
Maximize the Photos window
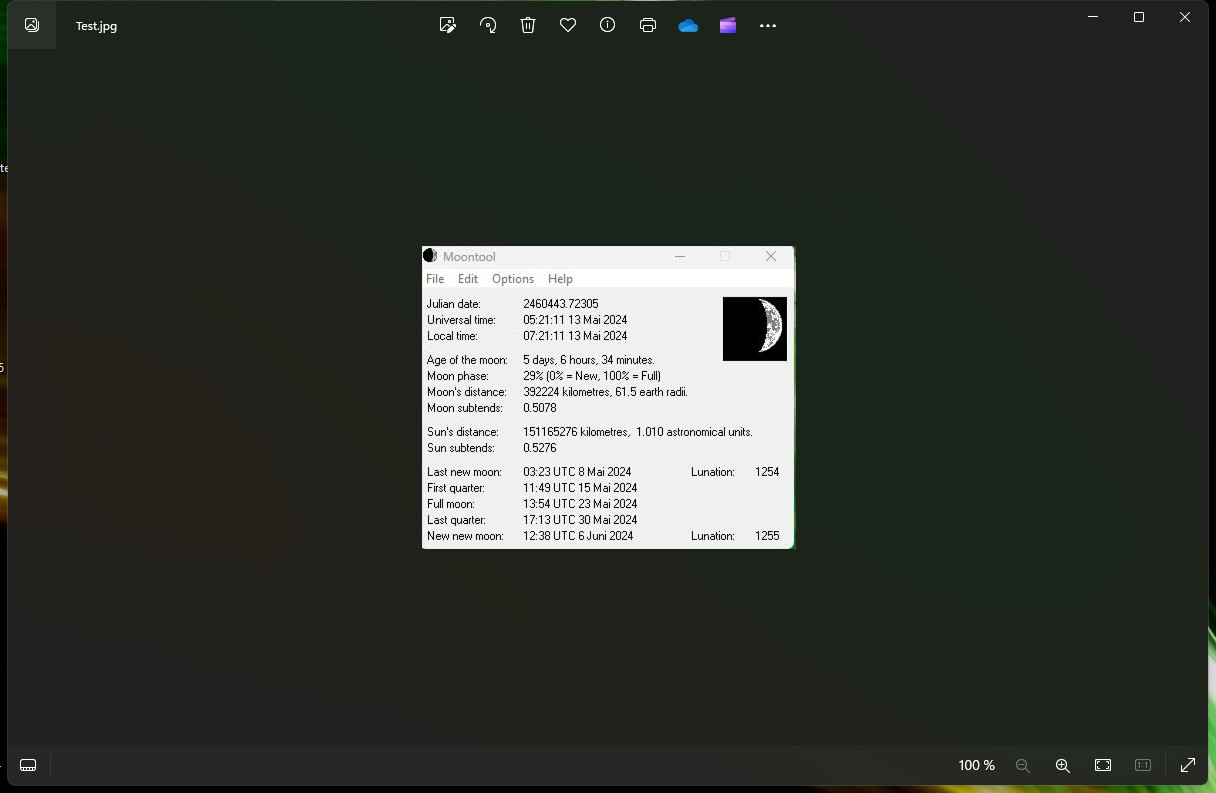(x=1139, y=17)
